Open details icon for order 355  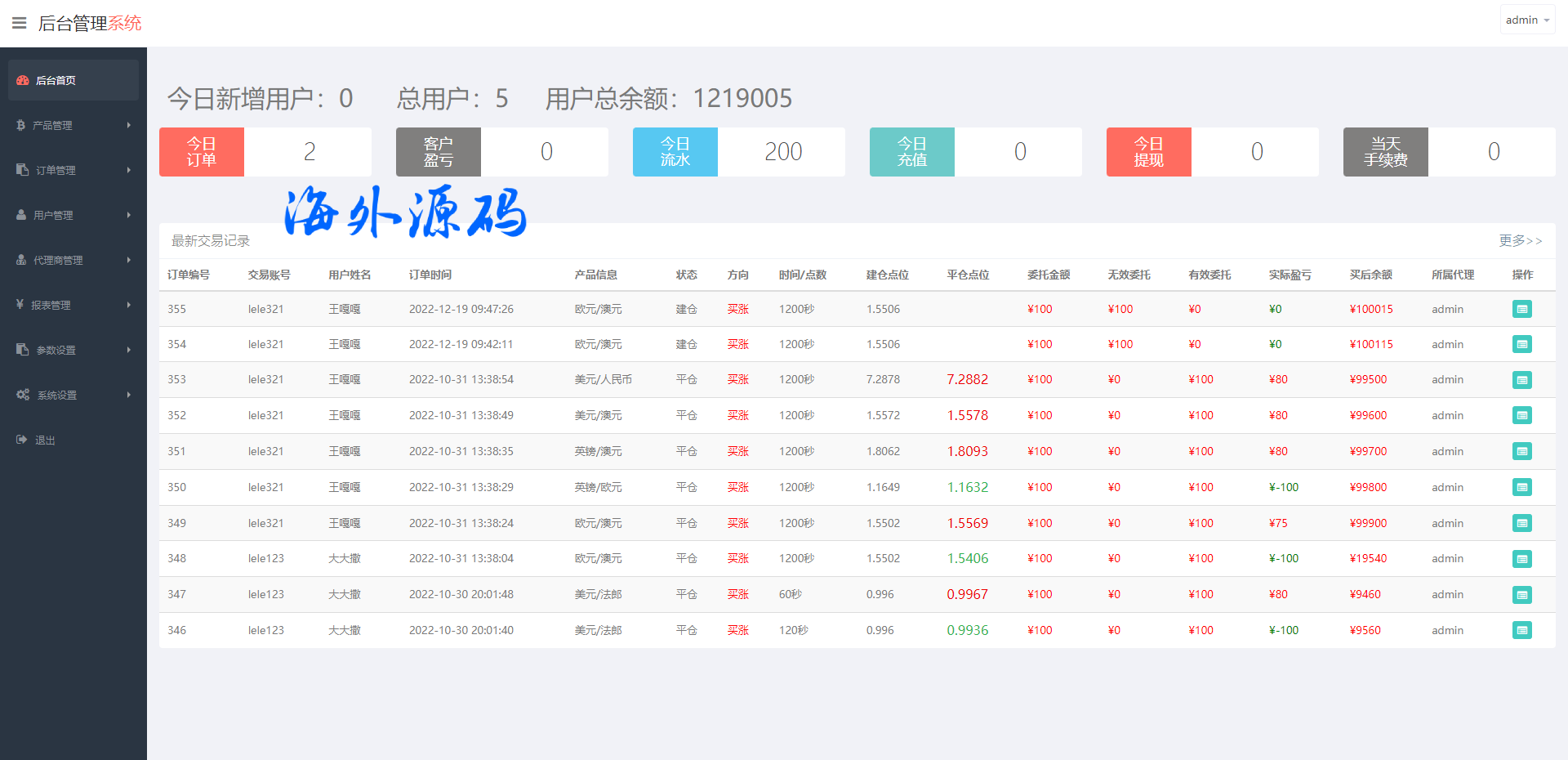[1521, 309]
